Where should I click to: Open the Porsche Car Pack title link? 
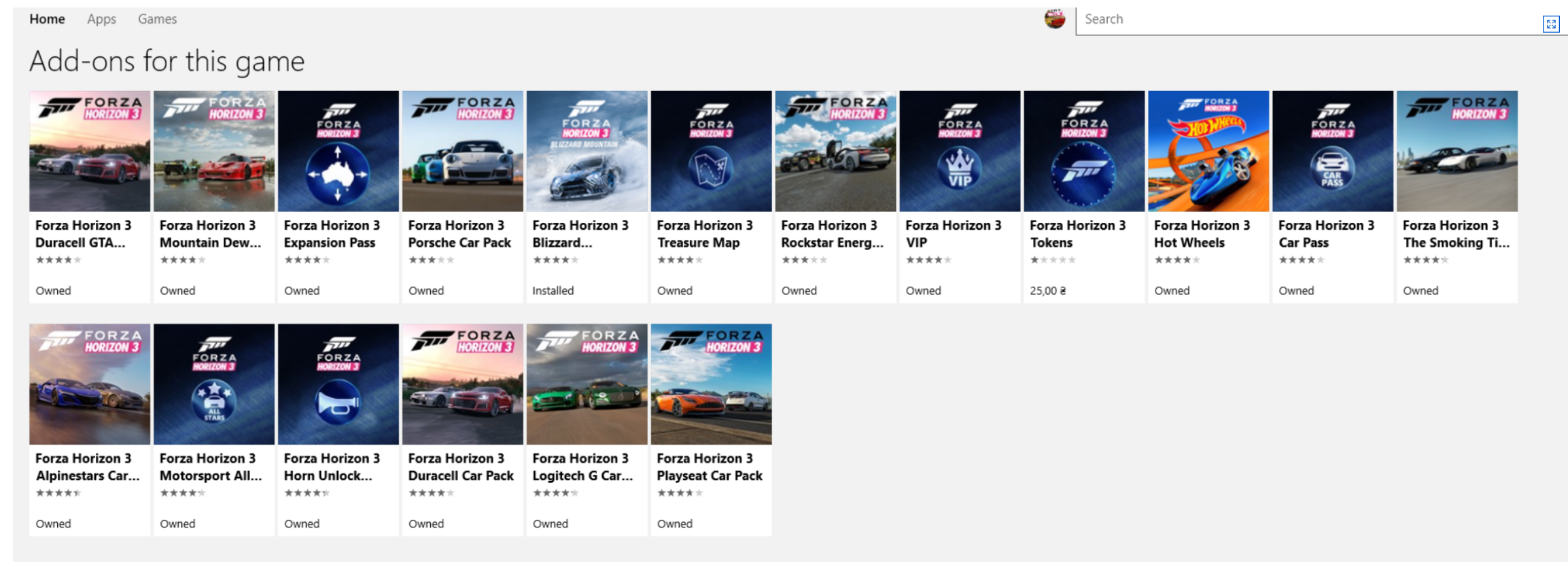click(x=459, y=234)
